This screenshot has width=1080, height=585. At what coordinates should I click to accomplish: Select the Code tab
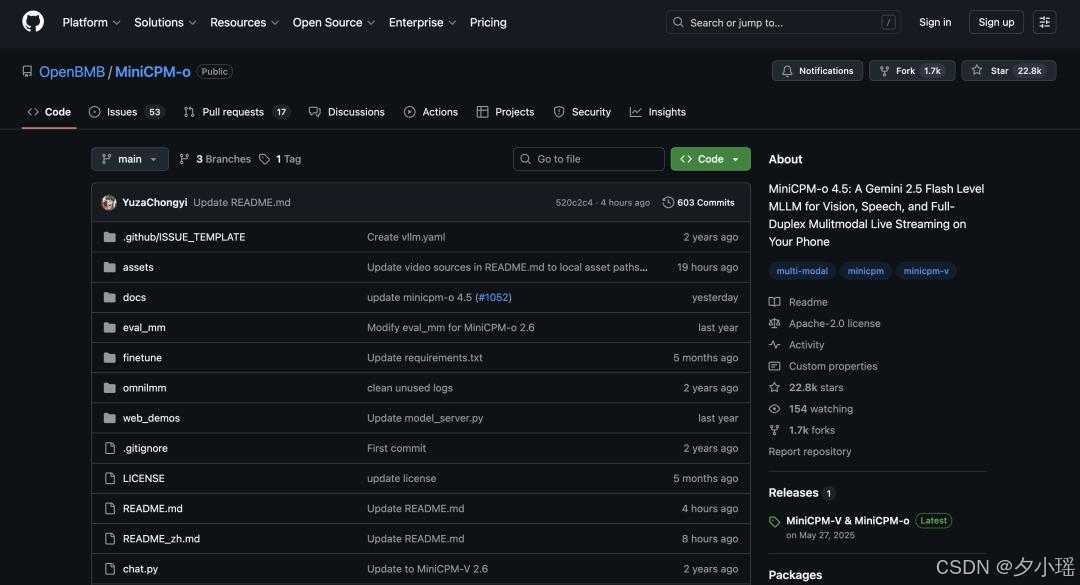[x=49, y=112]
